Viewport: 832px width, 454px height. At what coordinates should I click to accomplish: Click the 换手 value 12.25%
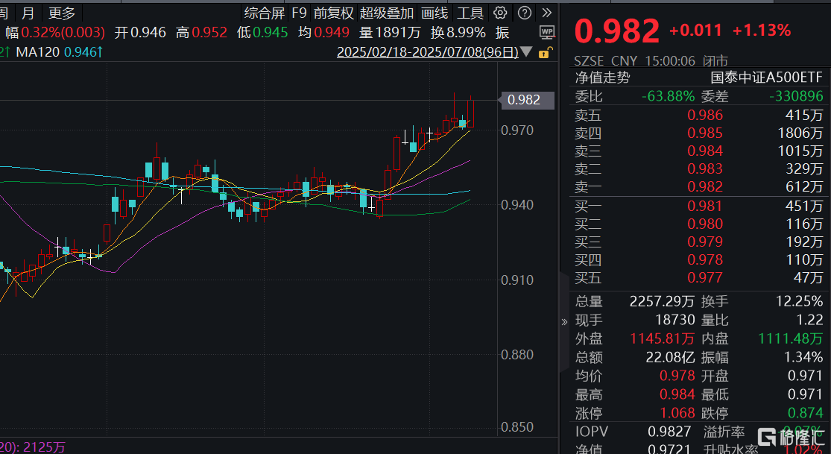799,302
